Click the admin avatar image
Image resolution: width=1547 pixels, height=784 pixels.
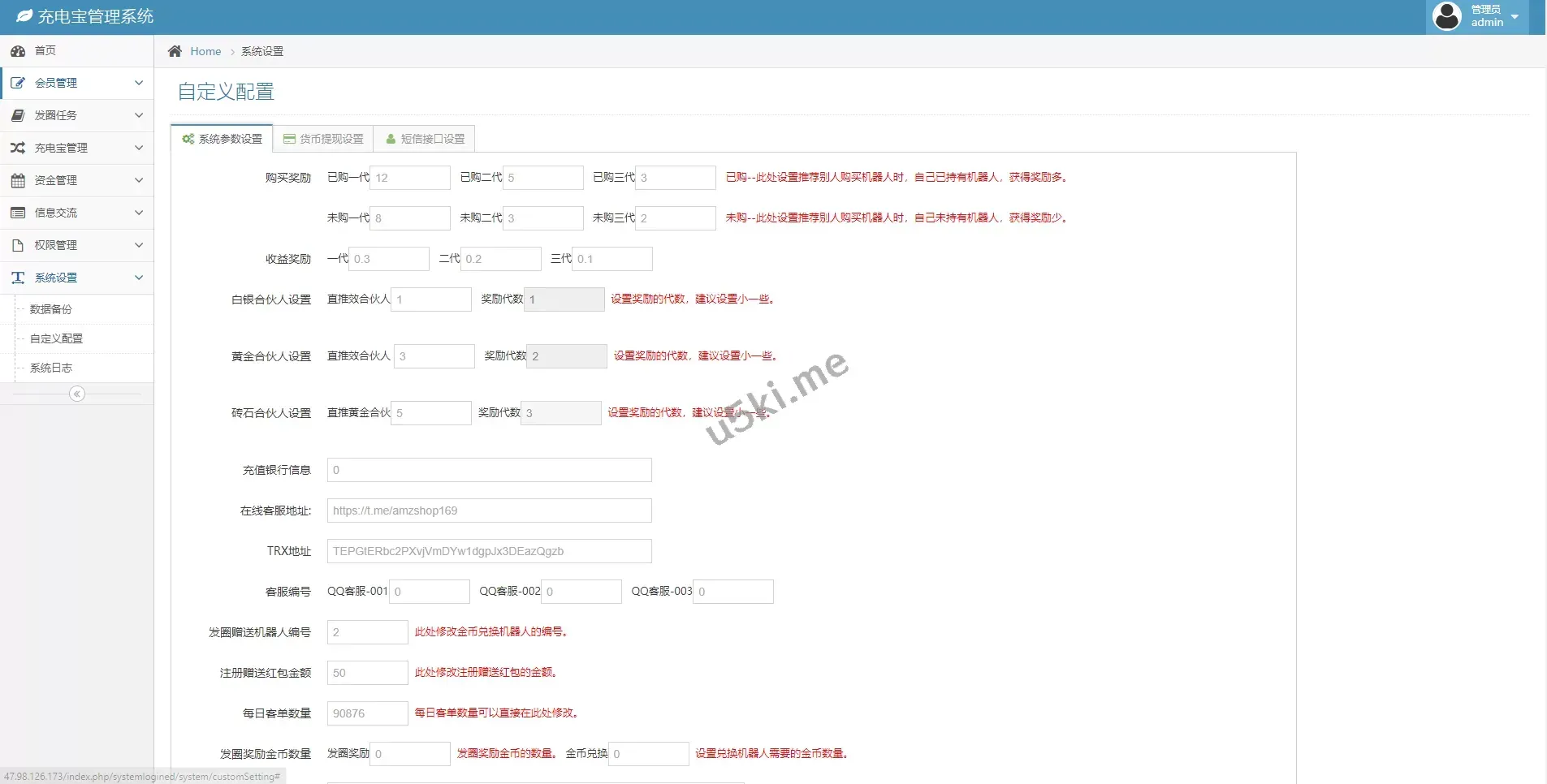point(1449,15)
